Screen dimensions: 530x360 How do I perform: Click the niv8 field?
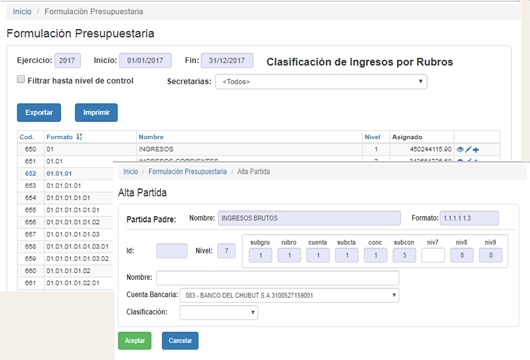(462, 255)
